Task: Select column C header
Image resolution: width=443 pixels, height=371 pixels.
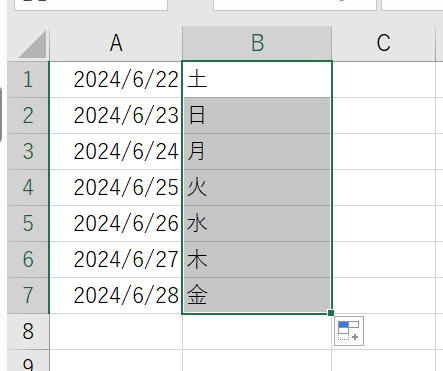Action: (383, 43)
